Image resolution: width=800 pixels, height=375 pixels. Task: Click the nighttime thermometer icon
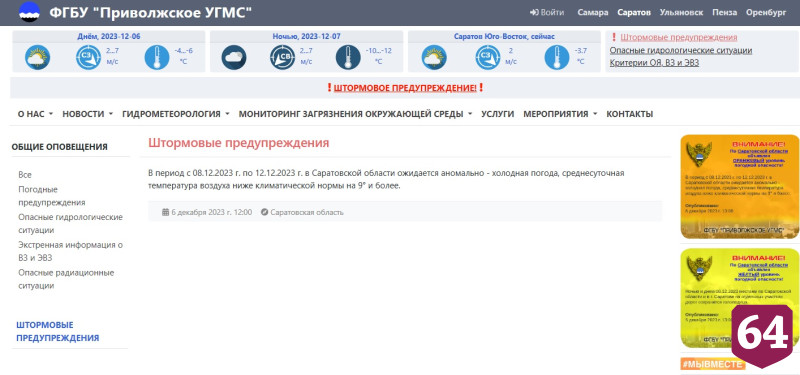[x=348, y=57]
